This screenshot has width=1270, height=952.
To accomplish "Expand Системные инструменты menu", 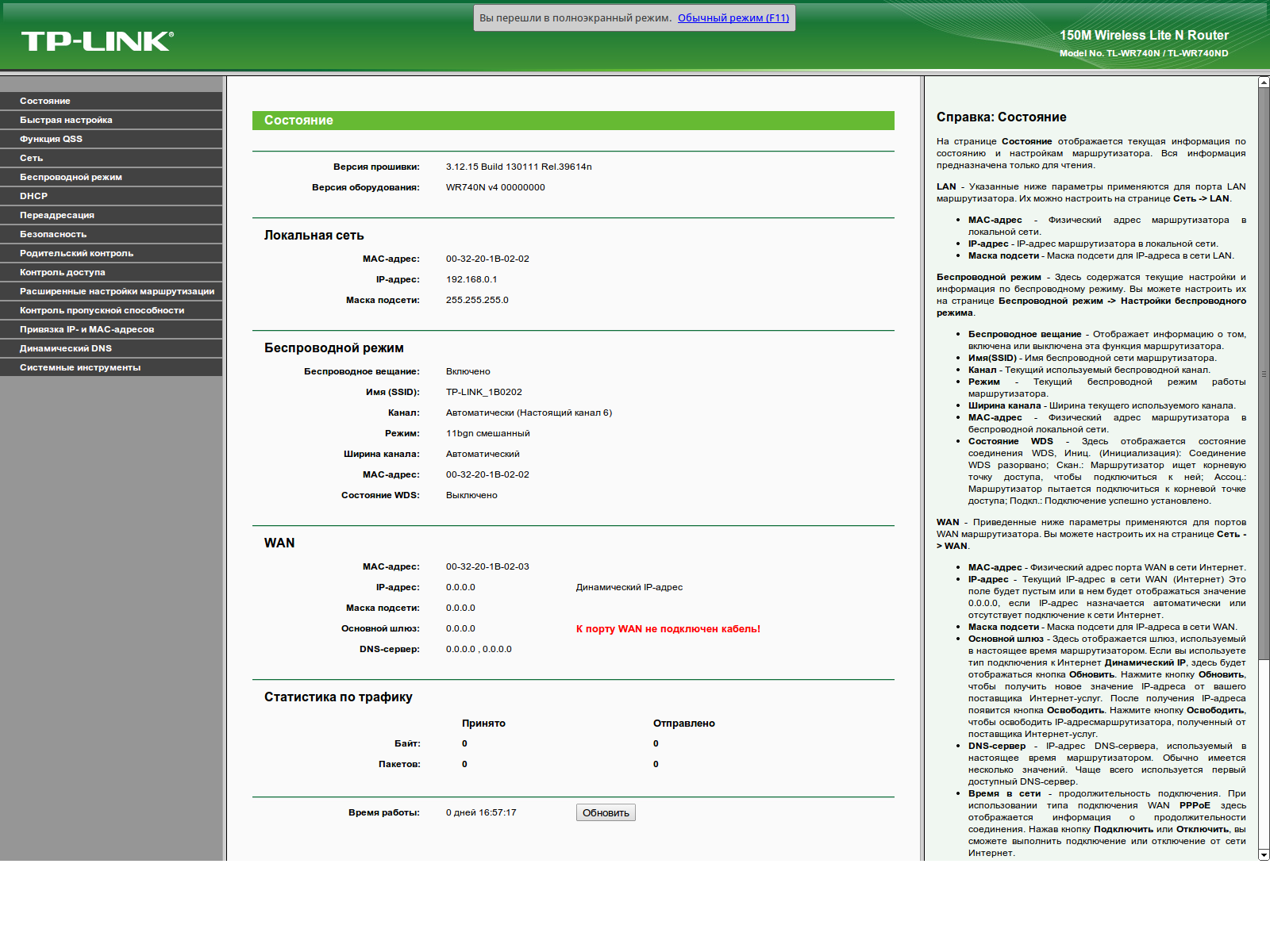I will 80,367.
